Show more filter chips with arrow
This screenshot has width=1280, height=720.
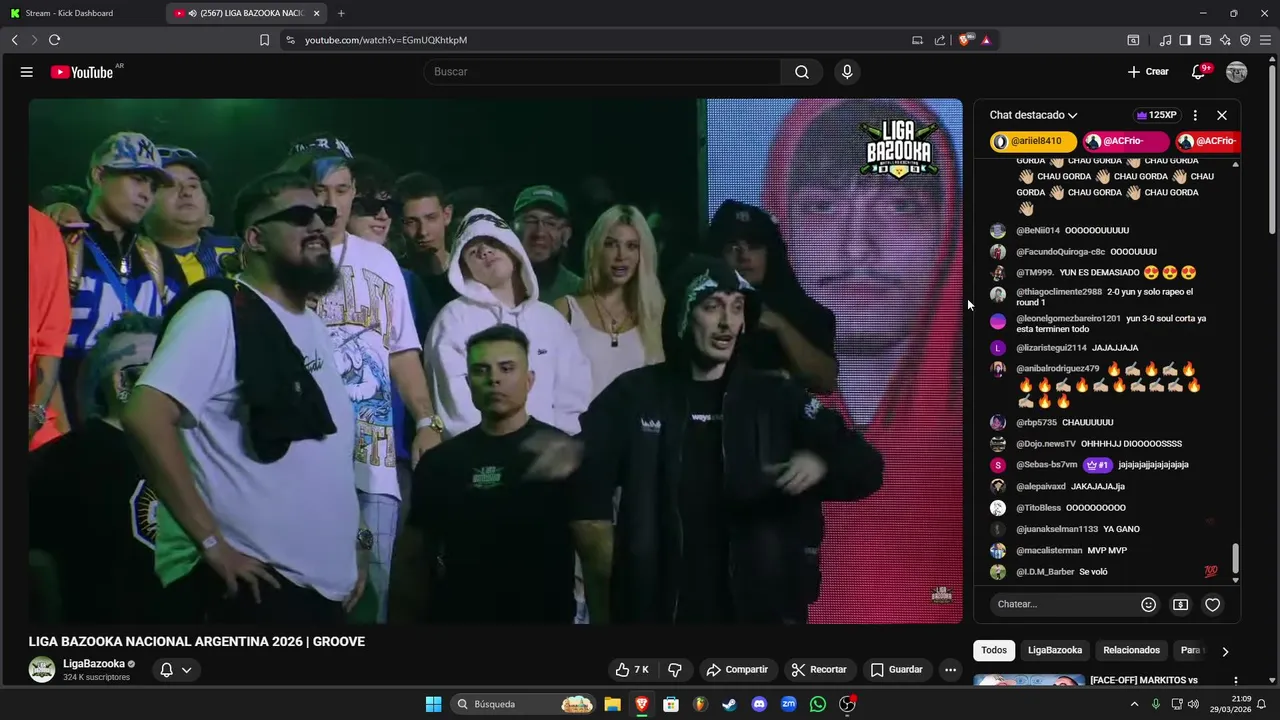[x=1224, y=651]
